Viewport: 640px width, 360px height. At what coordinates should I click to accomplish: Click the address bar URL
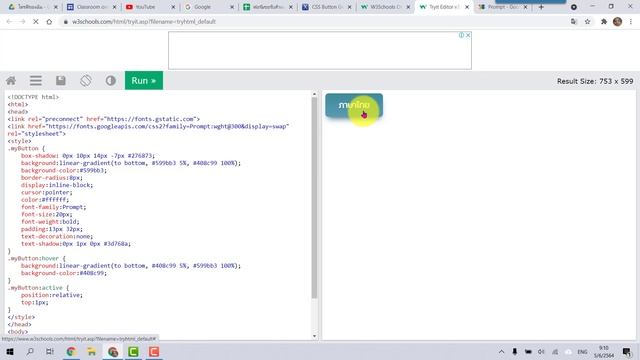click(144, 22)
